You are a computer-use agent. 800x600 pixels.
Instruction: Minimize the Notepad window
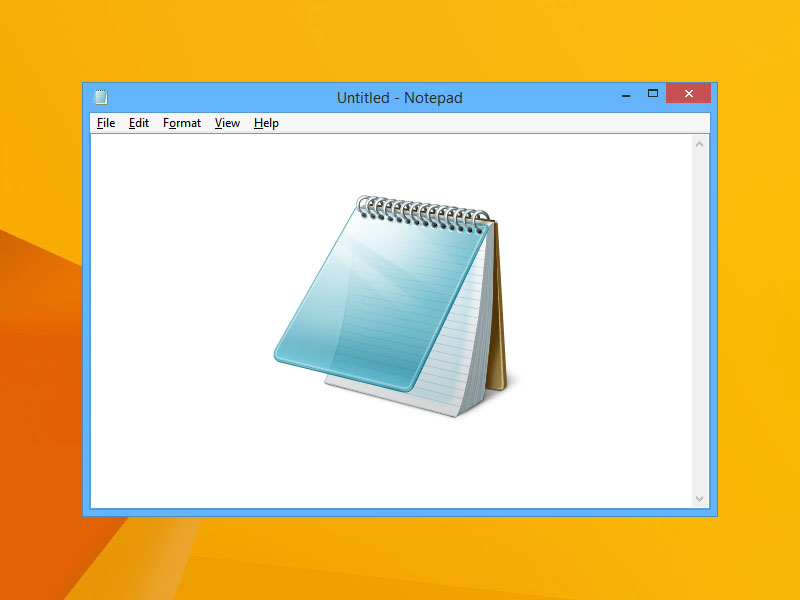click(625, 93)
